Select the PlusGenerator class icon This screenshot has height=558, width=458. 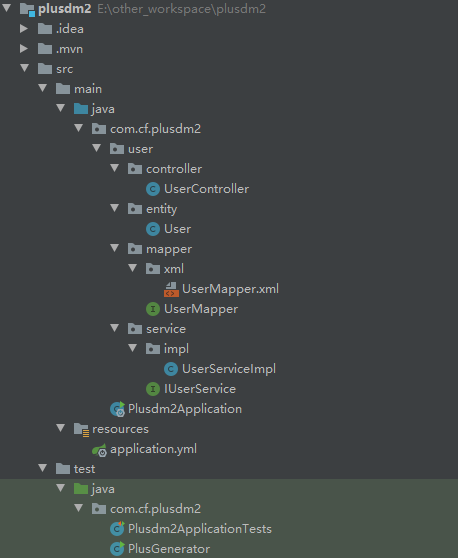point(117,549)
